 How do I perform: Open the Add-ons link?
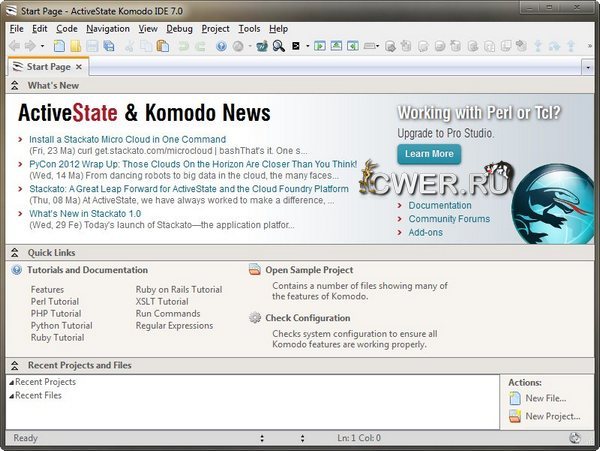pyautogui.click(x=426, y=232)
